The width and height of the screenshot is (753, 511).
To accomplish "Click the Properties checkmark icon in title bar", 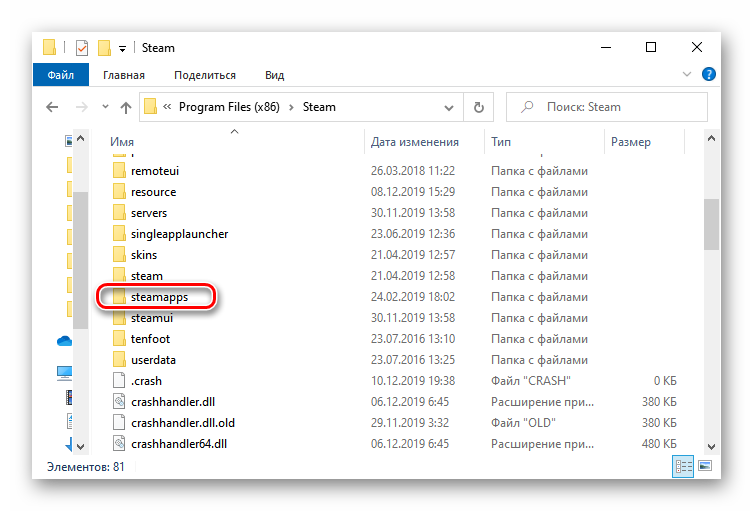I will coord(82,48).
